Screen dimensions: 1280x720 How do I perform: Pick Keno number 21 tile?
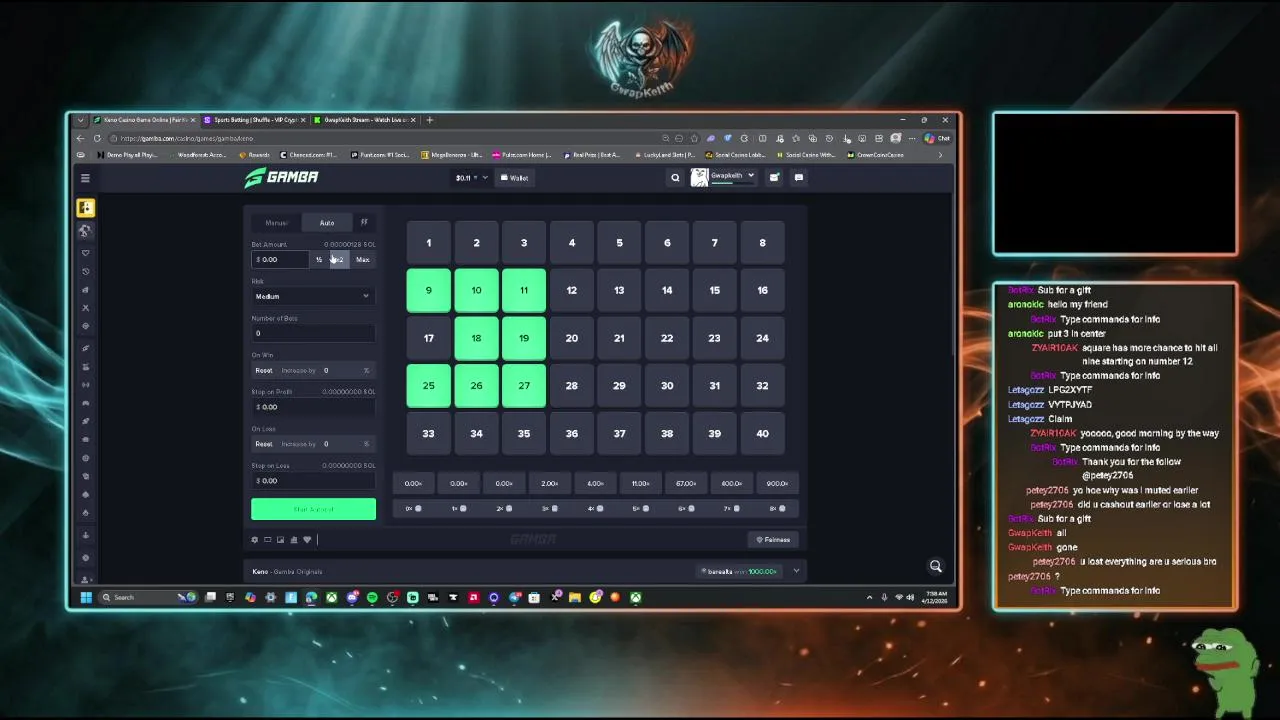pos(619,338)
